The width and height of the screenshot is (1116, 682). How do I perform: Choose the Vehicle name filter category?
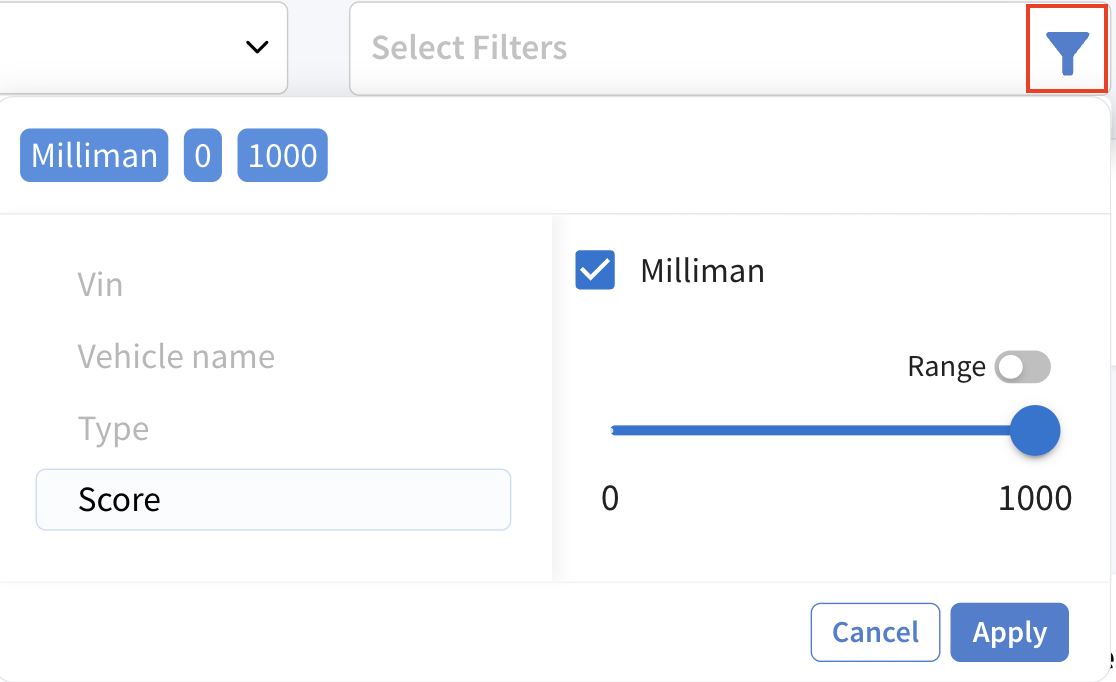pos(176,356)
